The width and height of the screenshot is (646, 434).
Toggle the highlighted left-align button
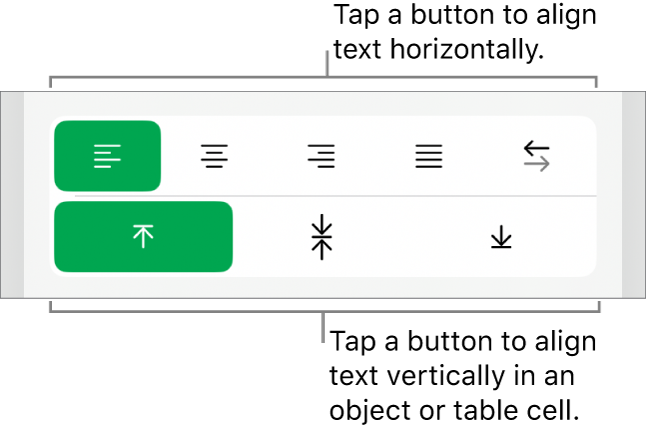[107, 156]
